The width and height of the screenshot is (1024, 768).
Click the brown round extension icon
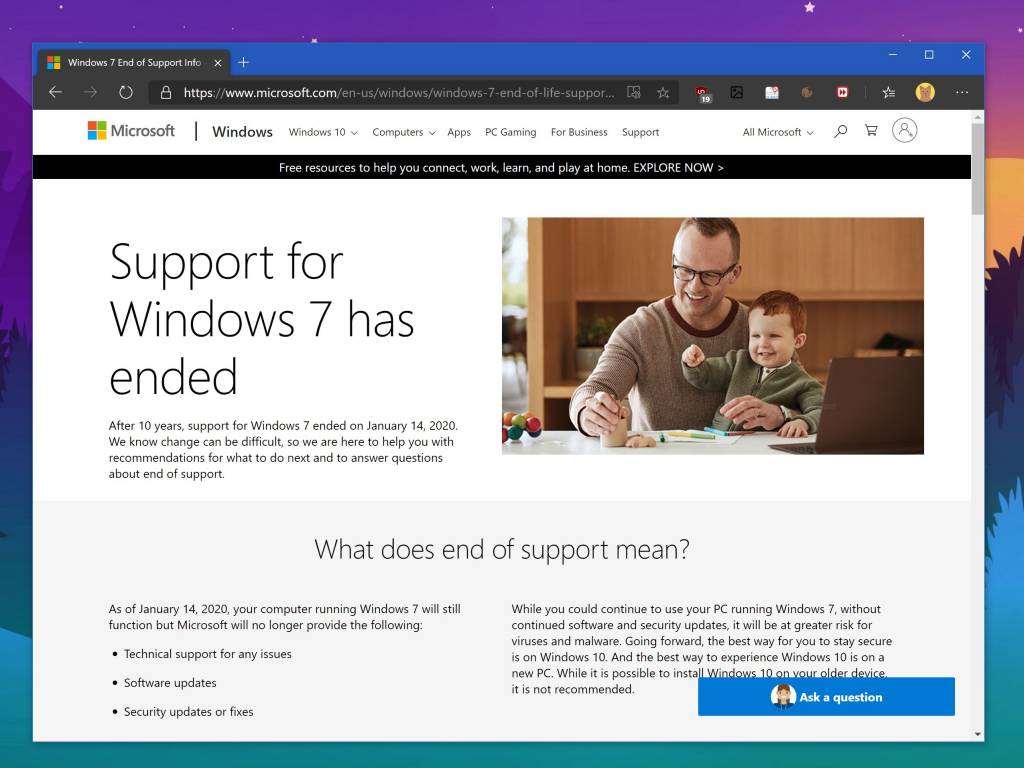(x=807, y=92)
